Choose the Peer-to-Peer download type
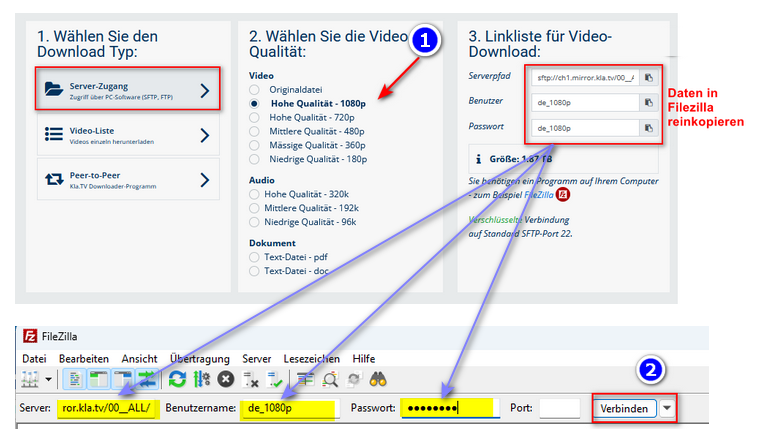This screenshot has height=429, width=763. [128, 179]
